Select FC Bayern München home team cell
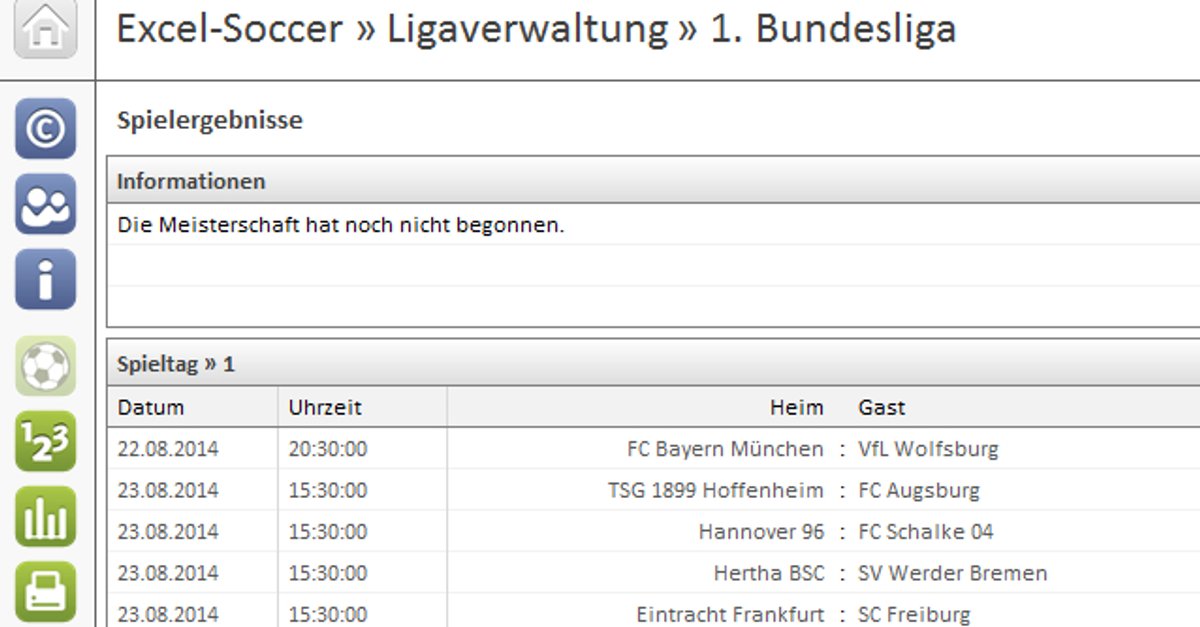The height and width of the screenshot is (627, 1200). tap(725, 449)
